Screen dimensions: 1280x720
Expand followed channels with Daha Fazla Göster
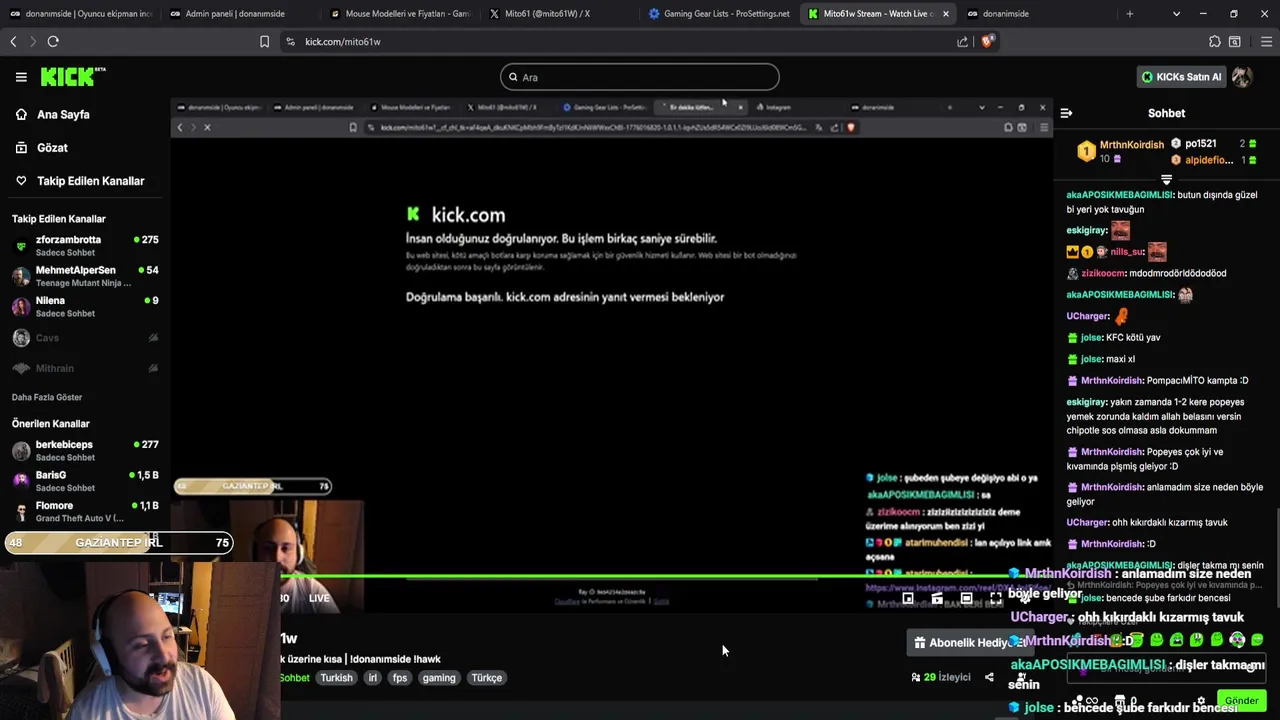click(x=47, y=397)
